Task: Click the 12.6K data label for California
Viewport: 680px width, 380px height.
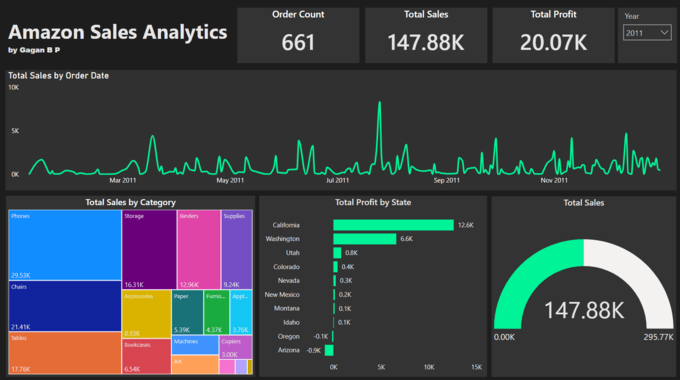Action: tap(466, 225)
